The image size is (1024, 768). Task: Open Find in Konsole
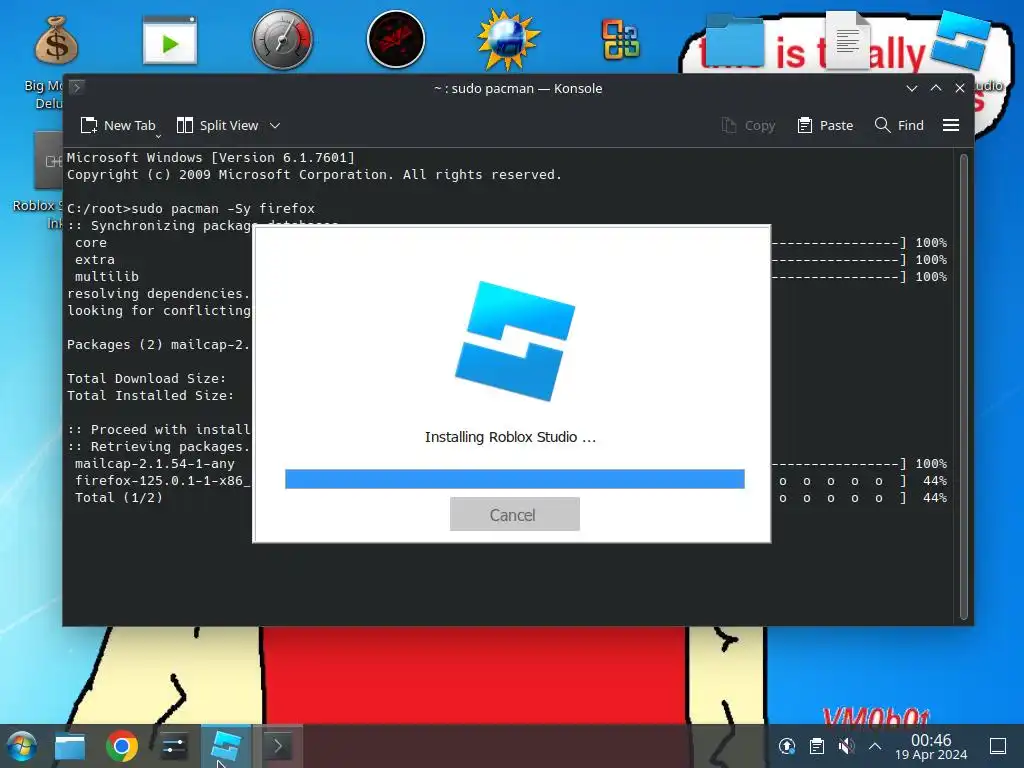(899, 125)
